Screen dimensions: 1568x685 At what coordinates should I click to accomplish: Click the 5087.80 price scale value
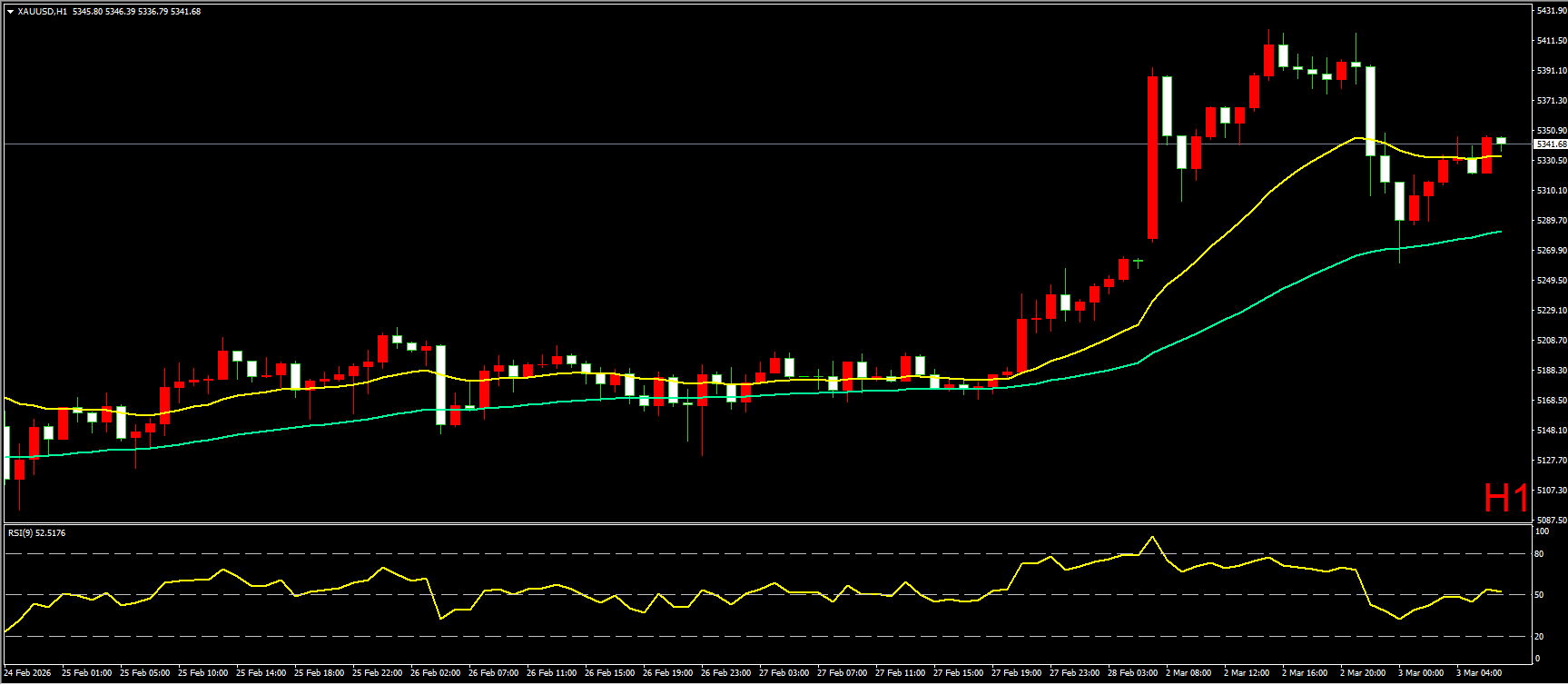point(1551,520)
